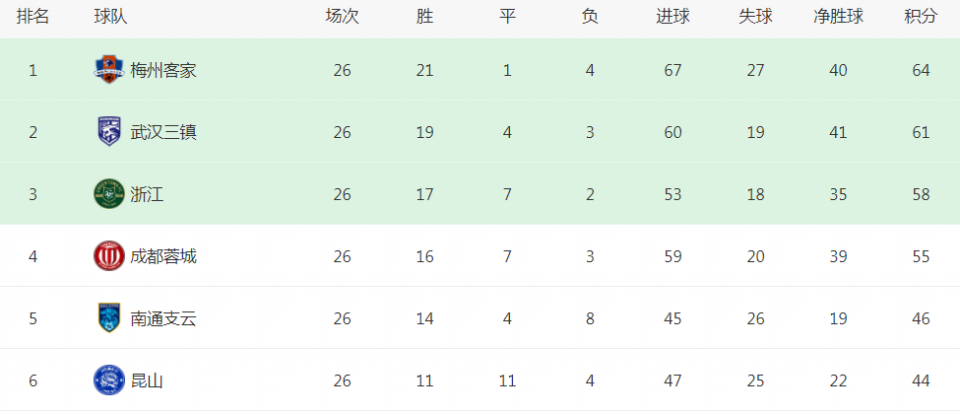The height and width of the screenshot is (414, 960).
Task: Click the 南通支云 shield icon
Action: point(109,318)
